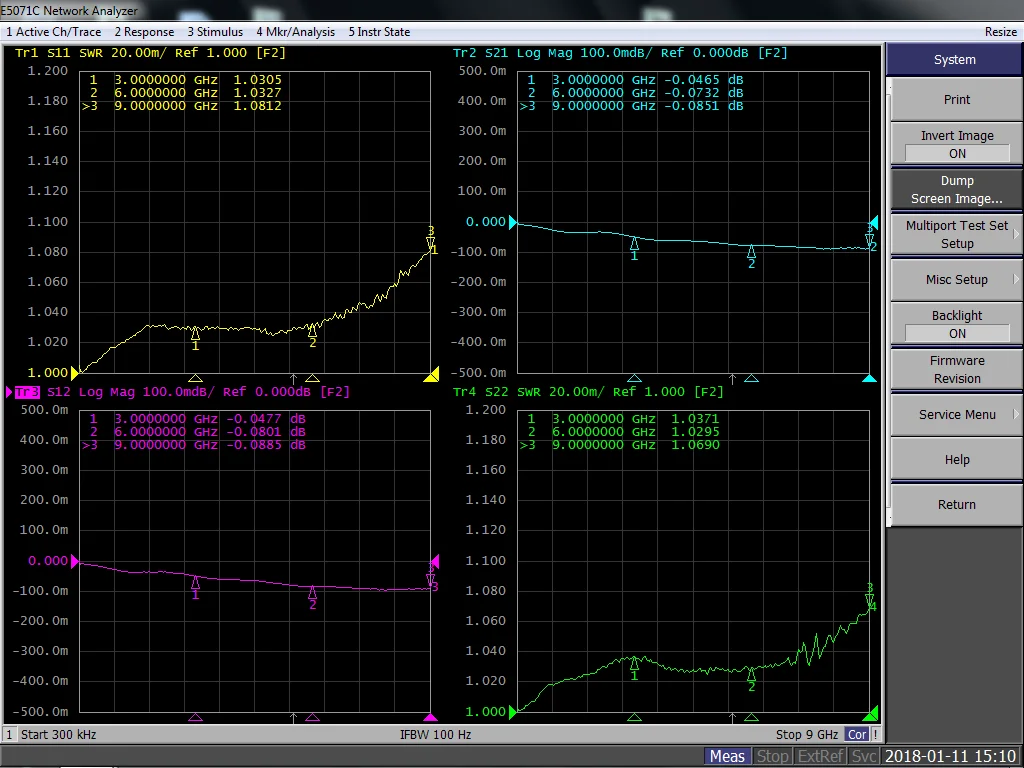Click the System softkey header
Viewport: 1024px width, 768px height.
(x=955, y=59)
